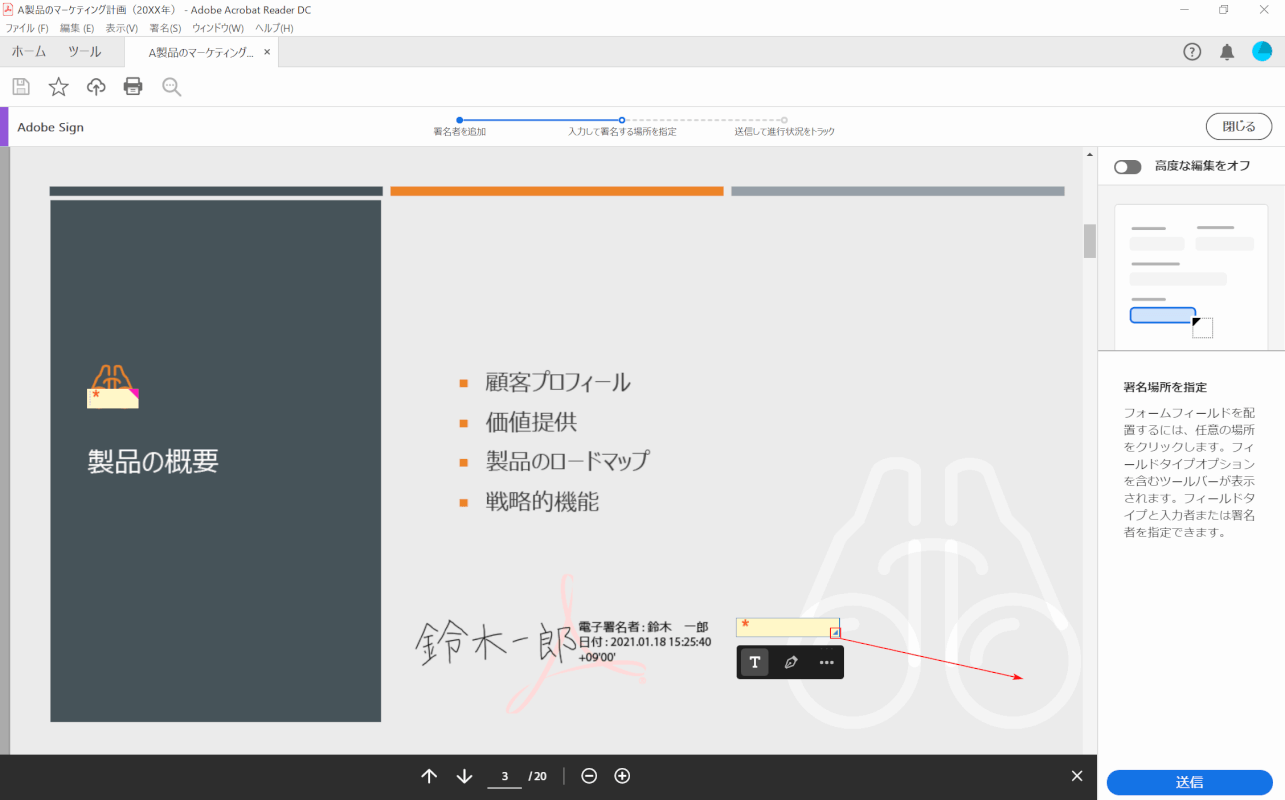This screenshot has width=1285, height=800.
Task: Go to next page with down arrow
Action: pyautogui.click(x=463, y=775)
